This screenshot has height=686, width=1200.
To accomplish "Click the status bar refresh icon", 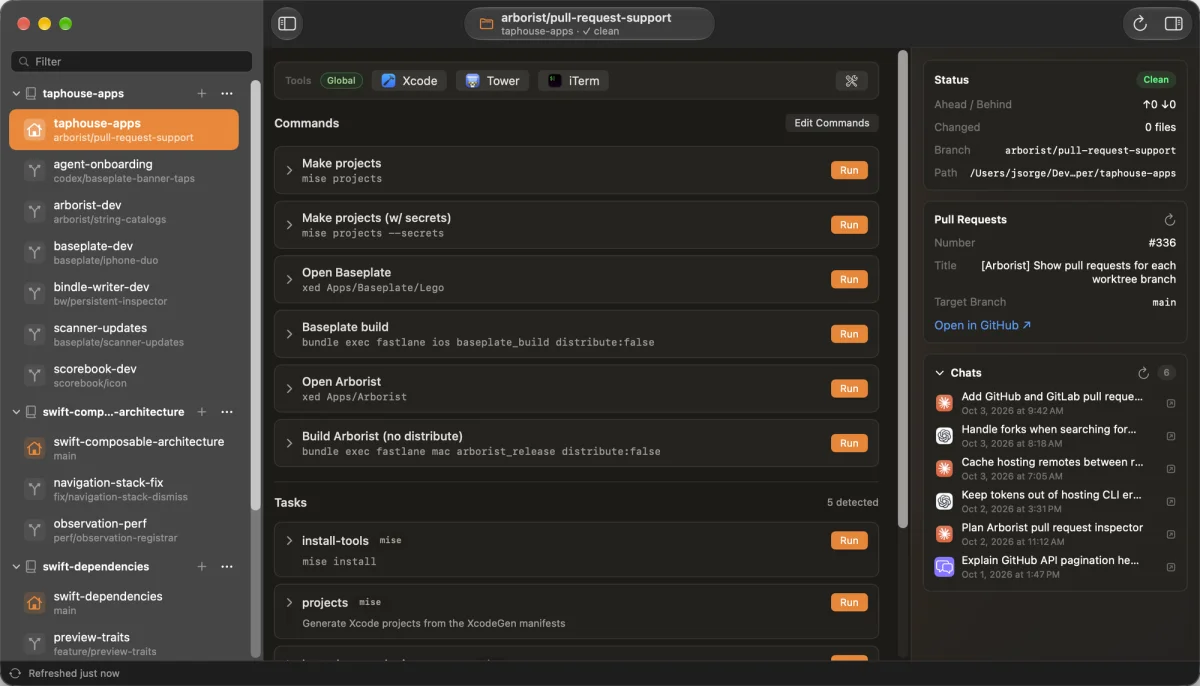I will 15,674.
